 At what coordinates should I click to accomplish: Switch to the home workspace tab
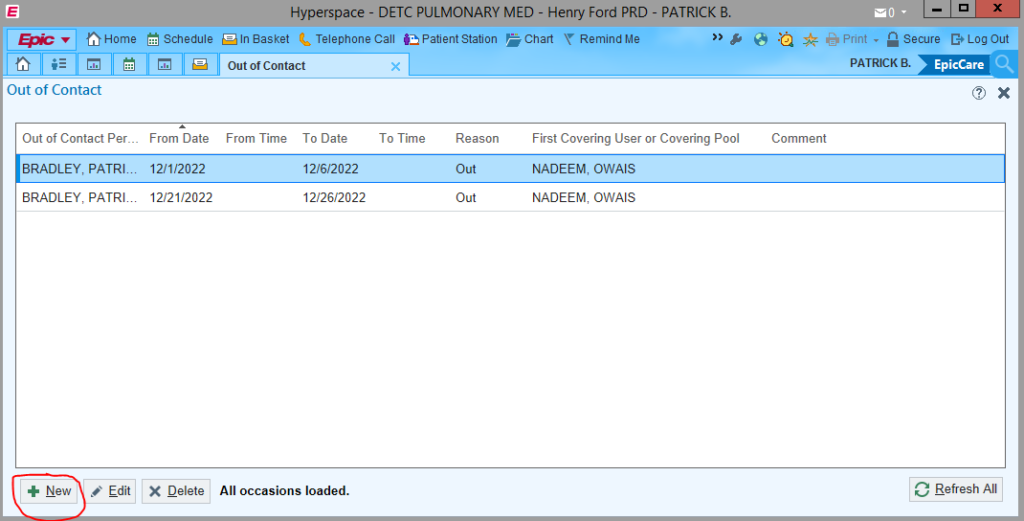[23, 65]
